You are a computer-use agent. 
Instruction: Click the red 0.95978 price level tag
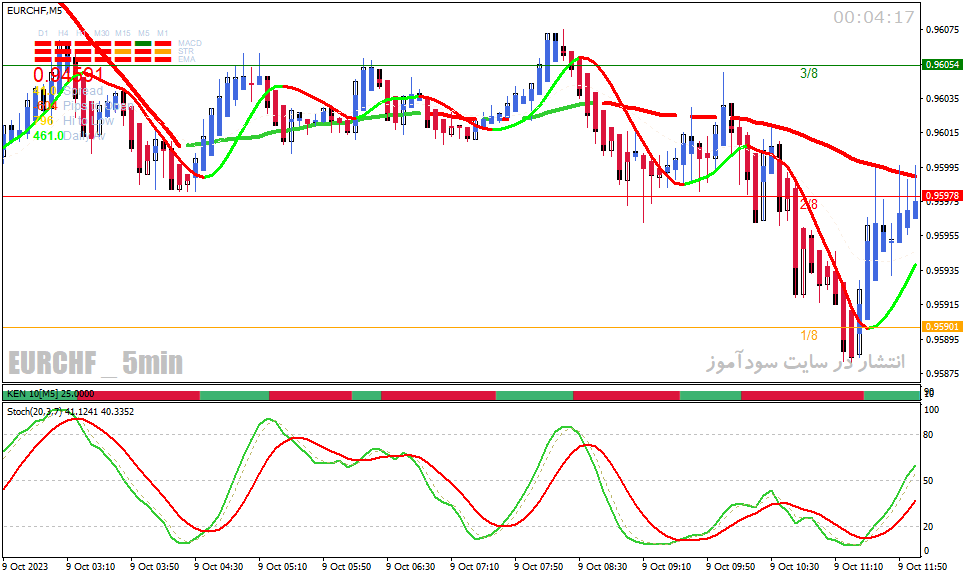942,196
